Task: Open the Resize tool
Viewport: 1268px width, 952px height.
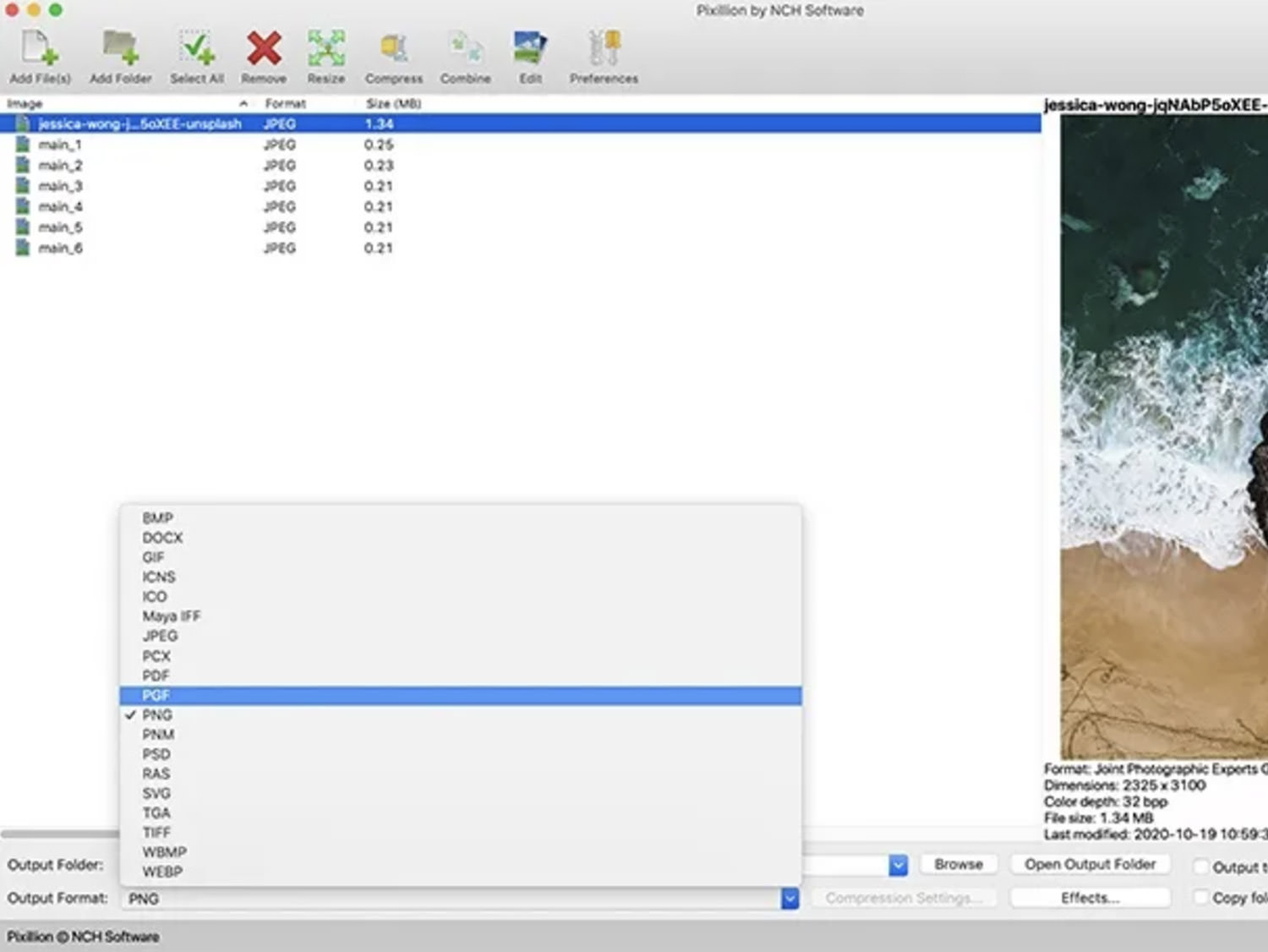Action: click(x=325, y=49)
